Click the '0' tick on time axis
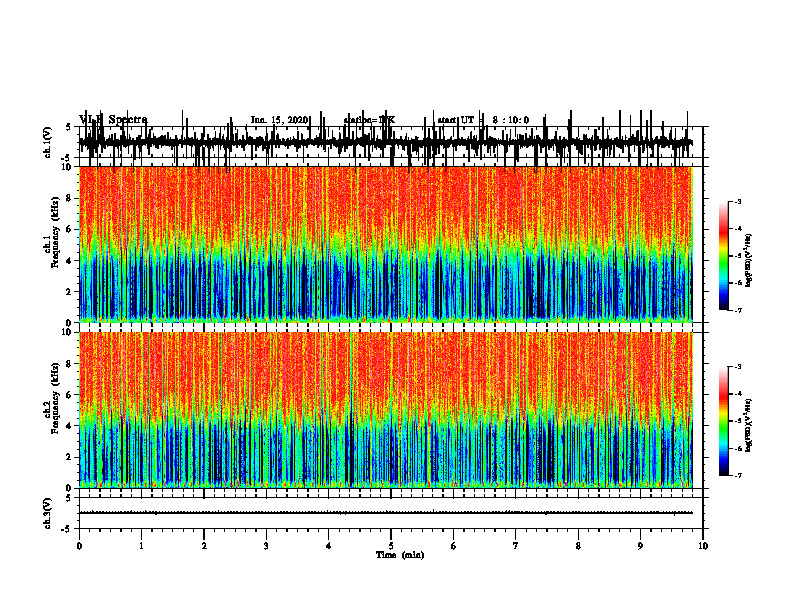The width and height of the screenshot is (792, 612). click(x=79, y=546)
